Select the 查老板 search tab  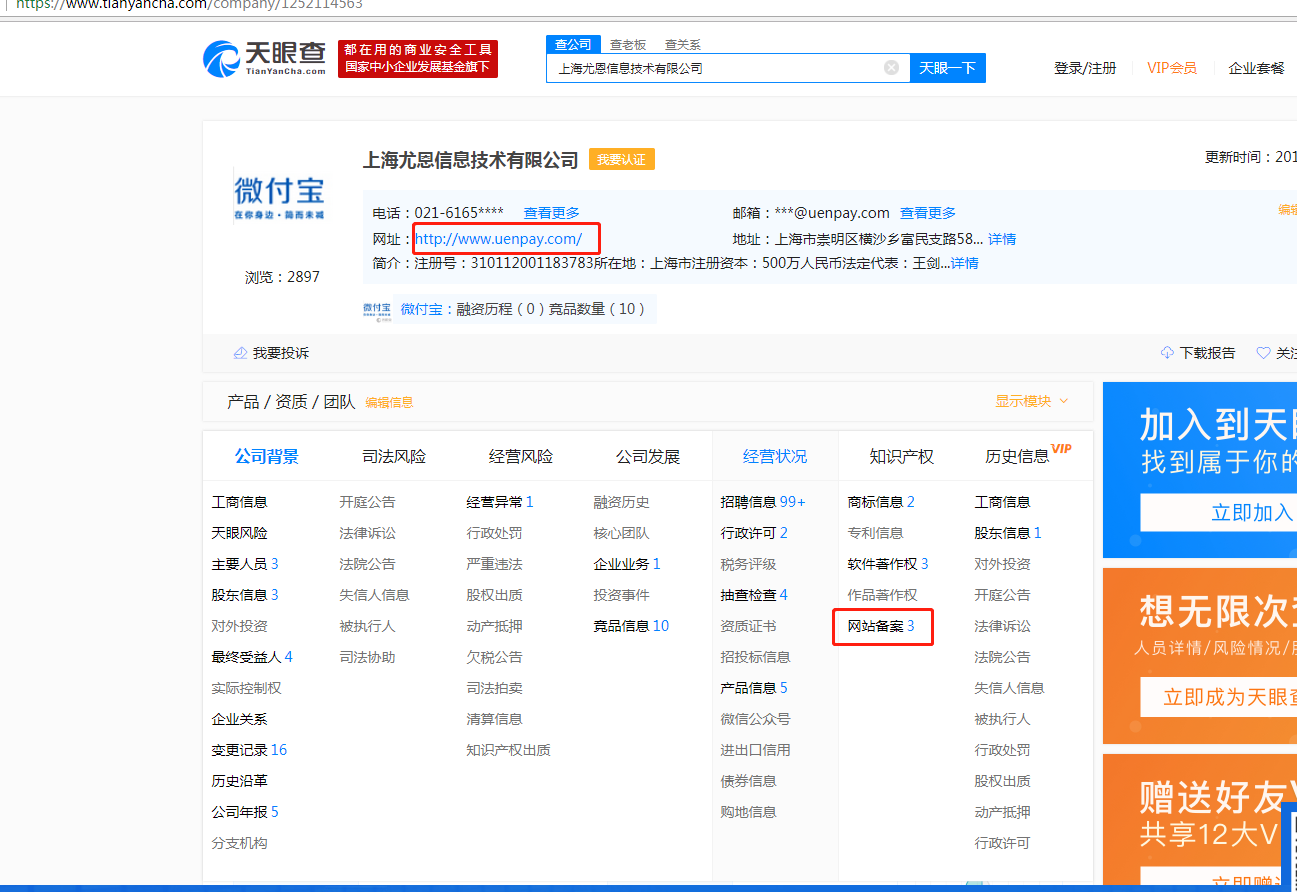coord(628,45)
